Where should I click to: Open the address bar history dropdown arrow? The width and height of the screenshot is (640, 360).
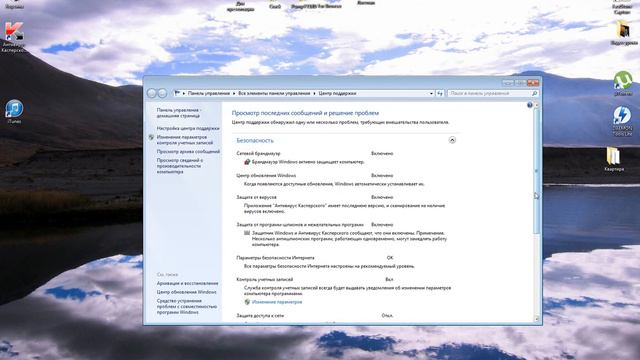click(x=431, y=93)
